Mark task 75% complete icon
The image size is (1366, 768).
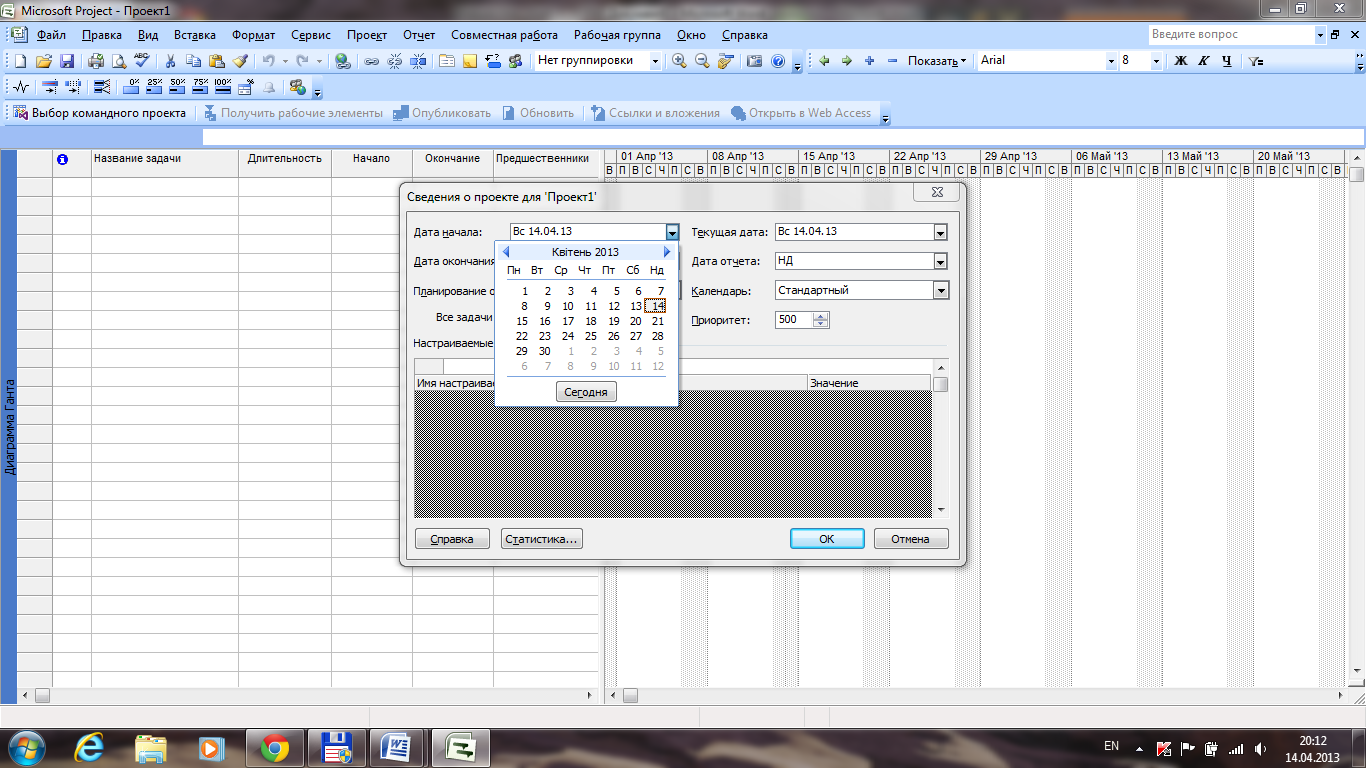200,86
